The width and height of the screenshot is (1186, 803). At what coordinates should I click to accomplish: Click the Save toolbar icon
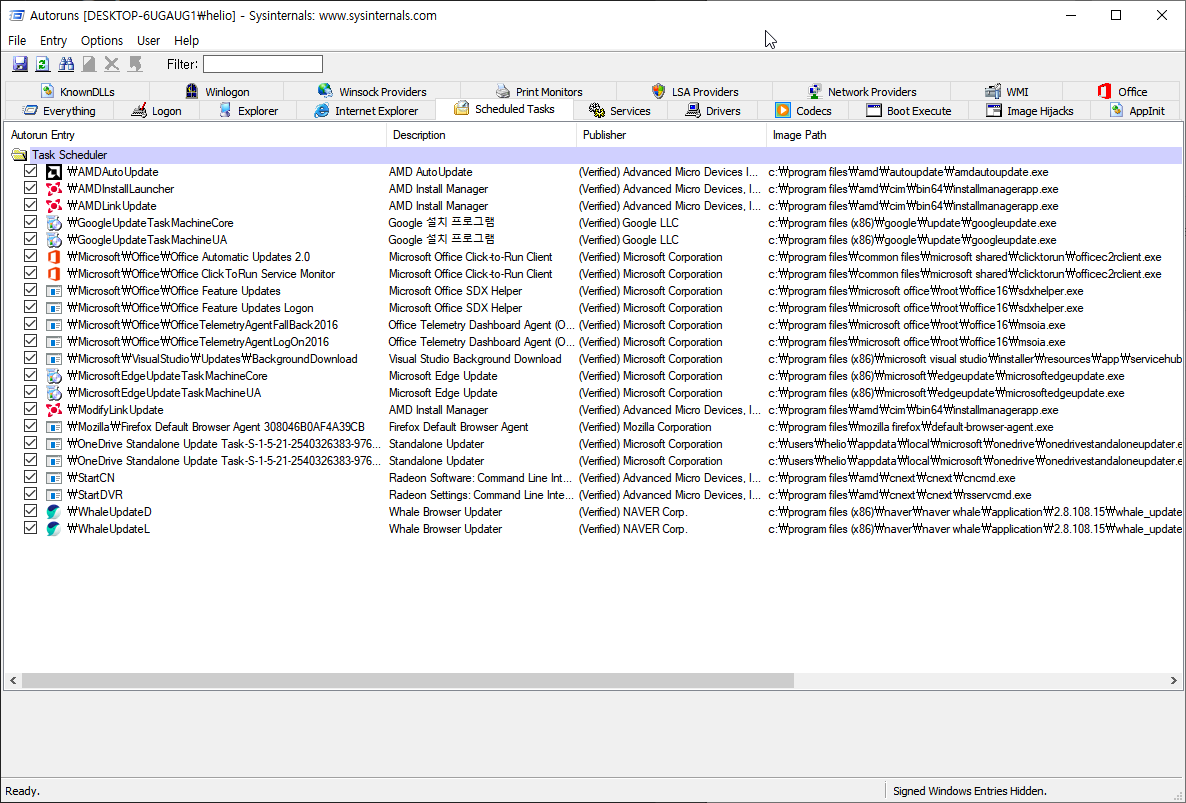[x=20, y=64]
